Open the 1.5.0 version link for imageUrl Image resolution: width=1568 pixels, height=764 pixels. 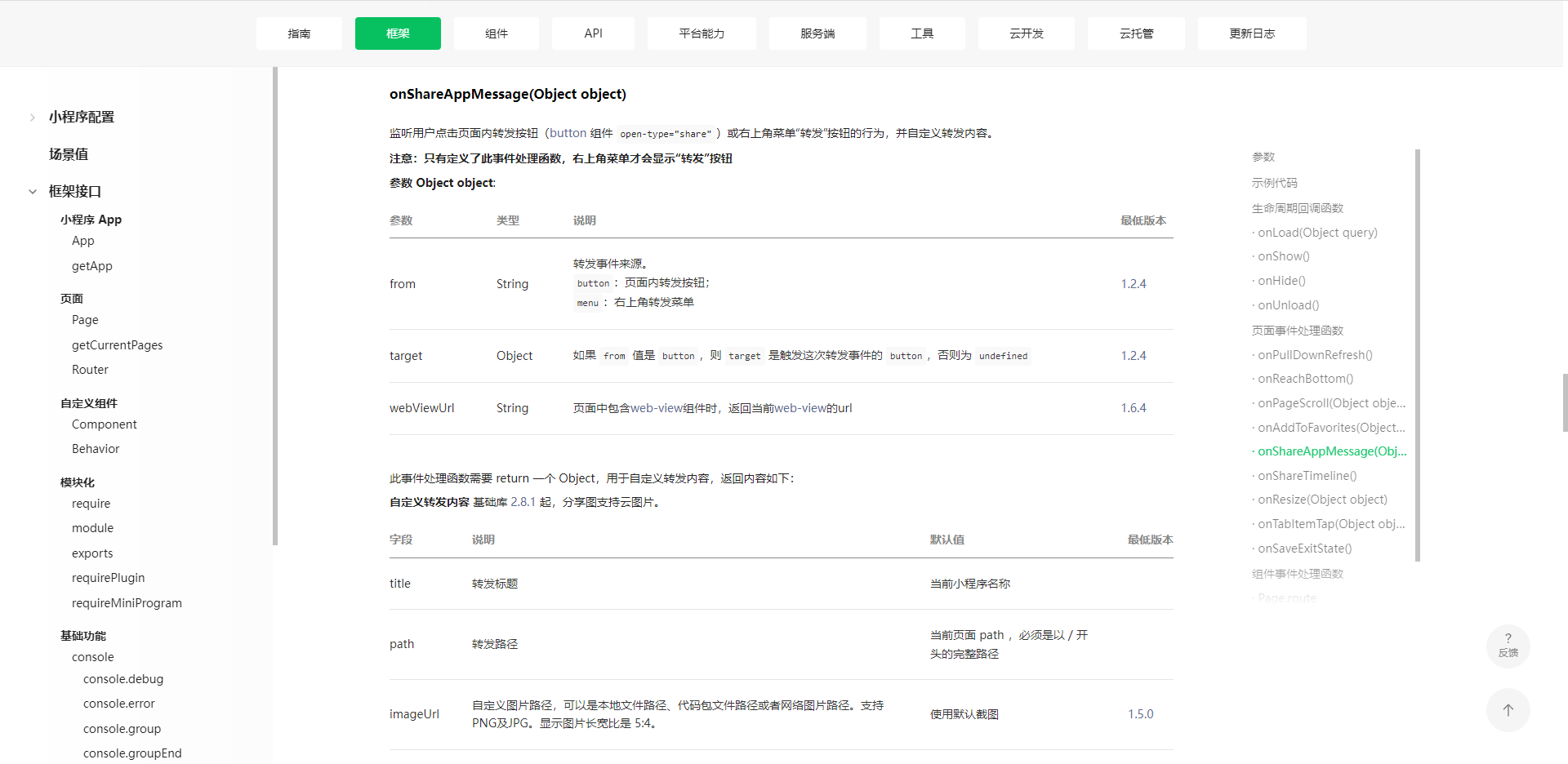coord(1141,714)
